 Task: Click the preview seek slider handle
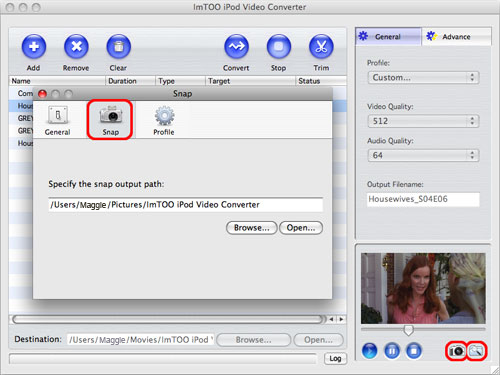(408, 330)
